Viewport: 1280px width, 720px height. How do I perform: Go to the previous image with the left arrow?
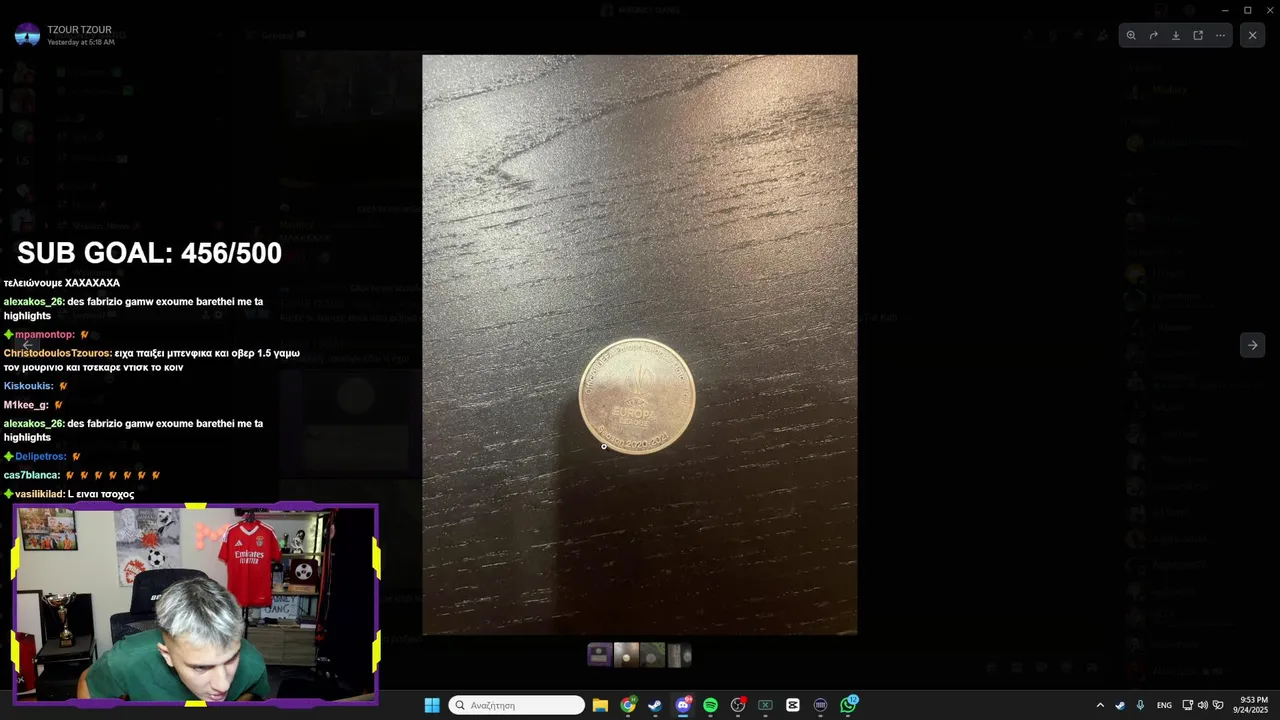click(28, 345)
